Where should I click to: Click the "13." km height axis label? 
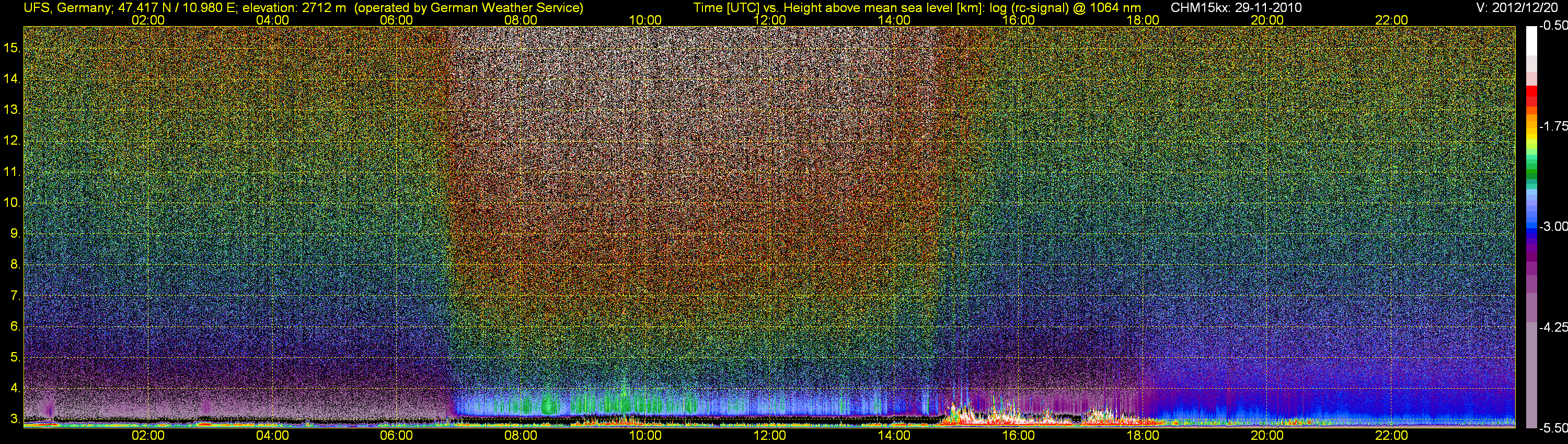click(x=12, y=110)
